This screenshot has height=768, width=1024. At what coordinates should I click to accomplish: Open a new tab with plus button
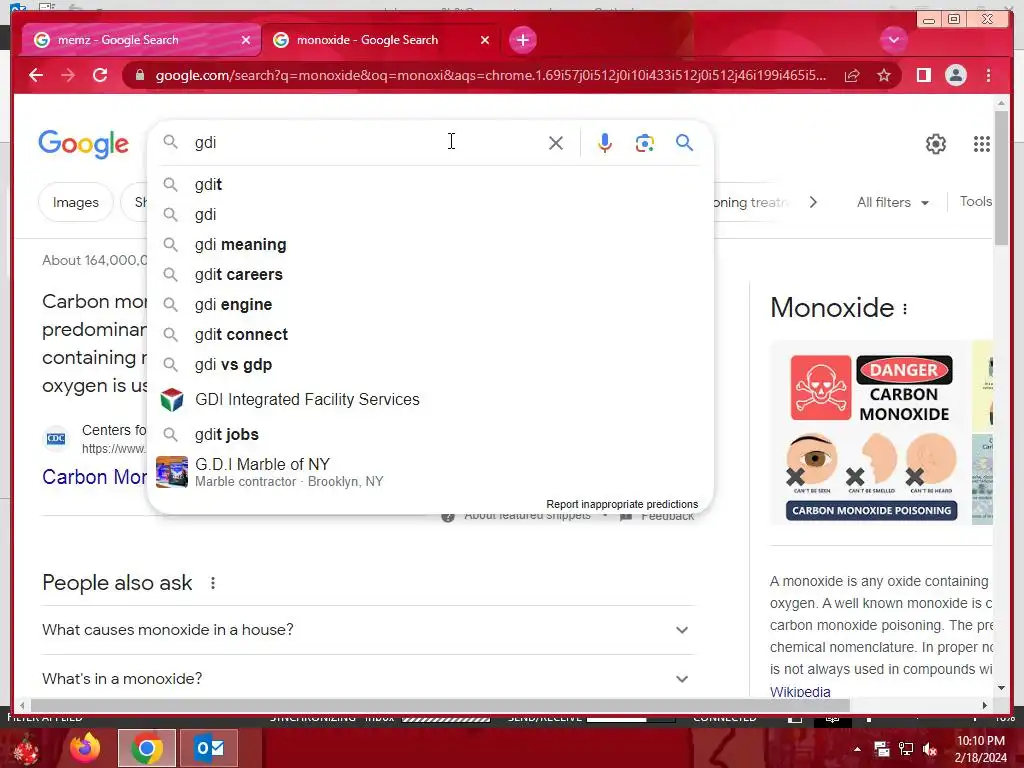tap(522, 40)
